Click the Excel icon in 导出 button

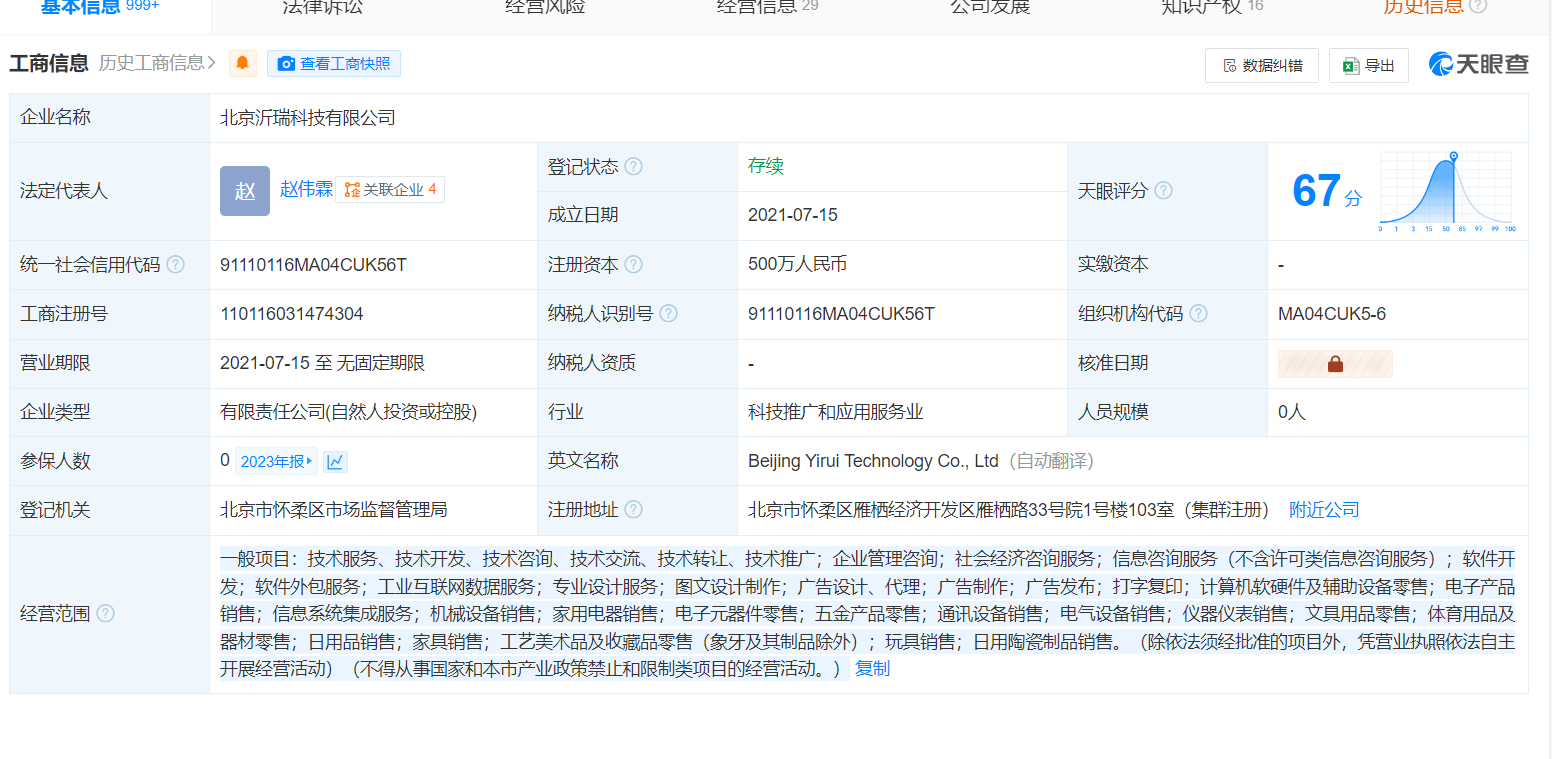pyautogui.click(x=1351, y=66)
